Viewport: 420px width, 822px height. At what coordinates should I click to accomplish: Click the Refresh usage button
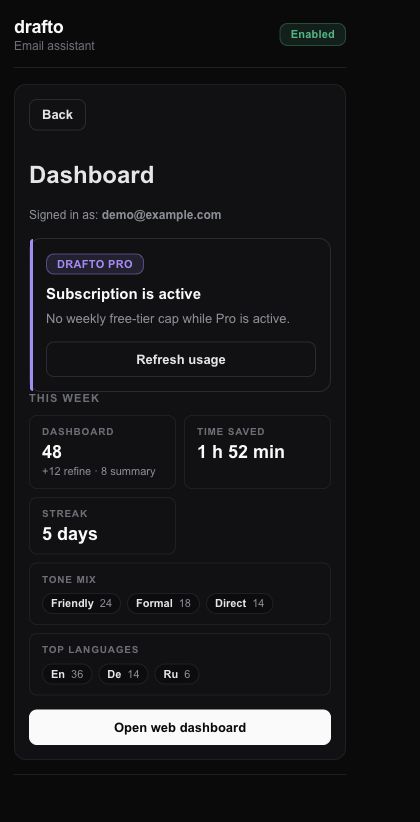pos(181,359)
